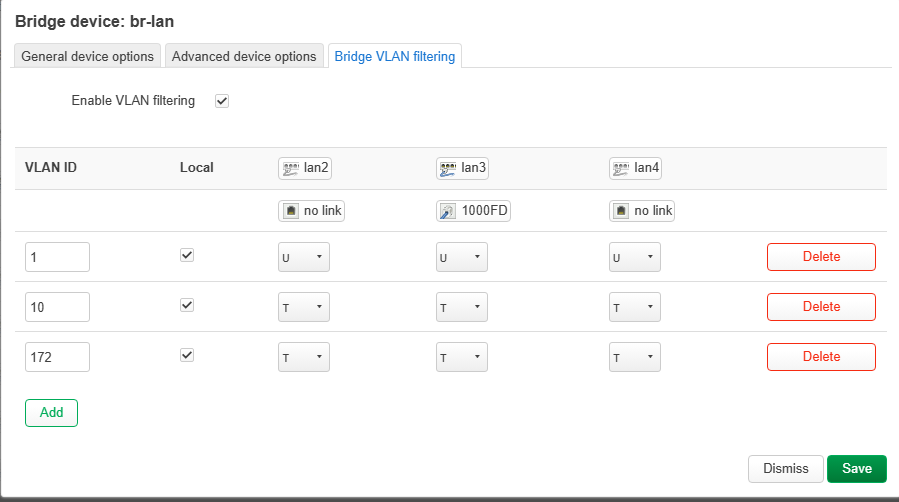This screenshot has height=502, width=899.
Task: Click the Local column header
Action: coord(197,167)
